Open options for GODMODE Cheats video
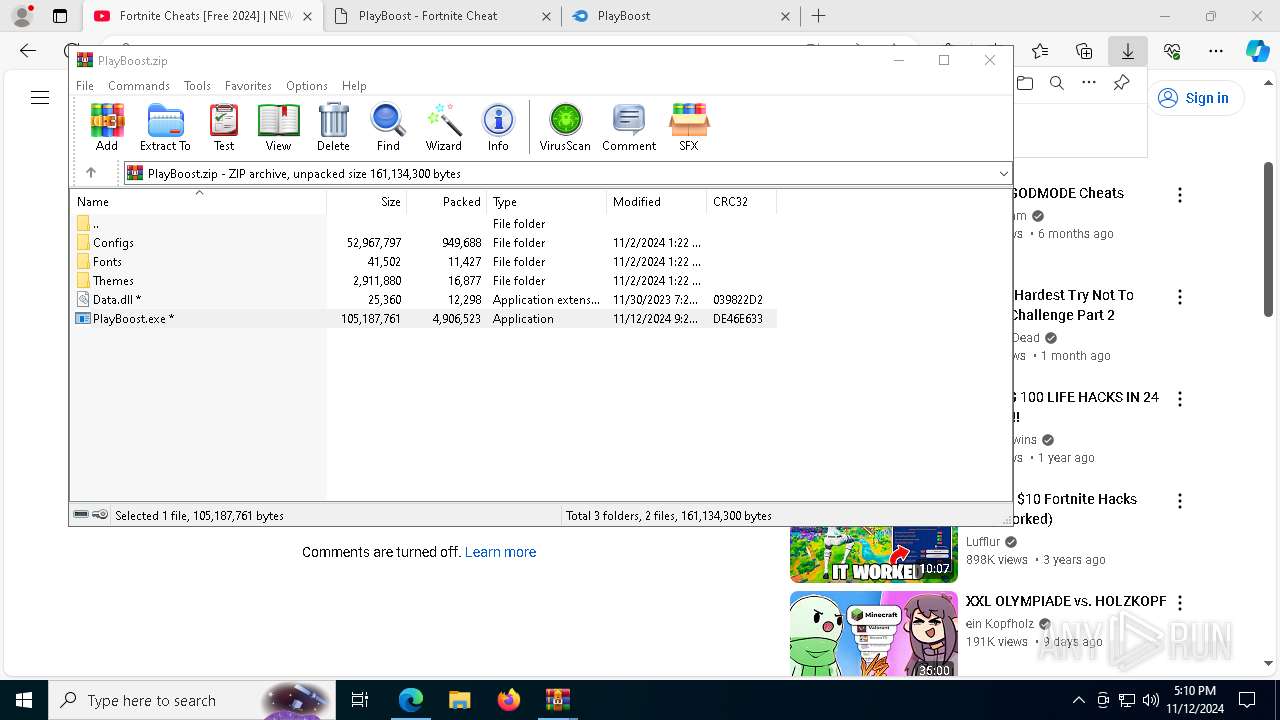 pyautogui.click(x=1180, y=195)
